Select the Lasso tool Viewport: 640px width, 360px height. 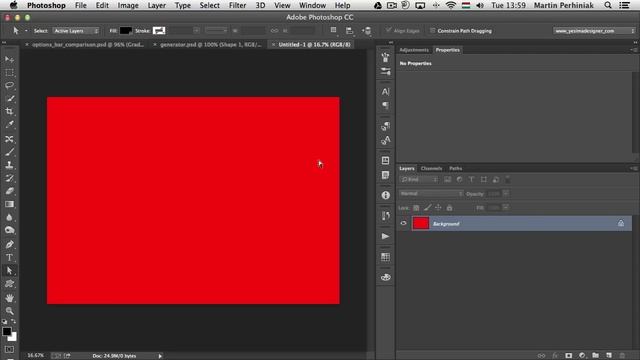9,86
